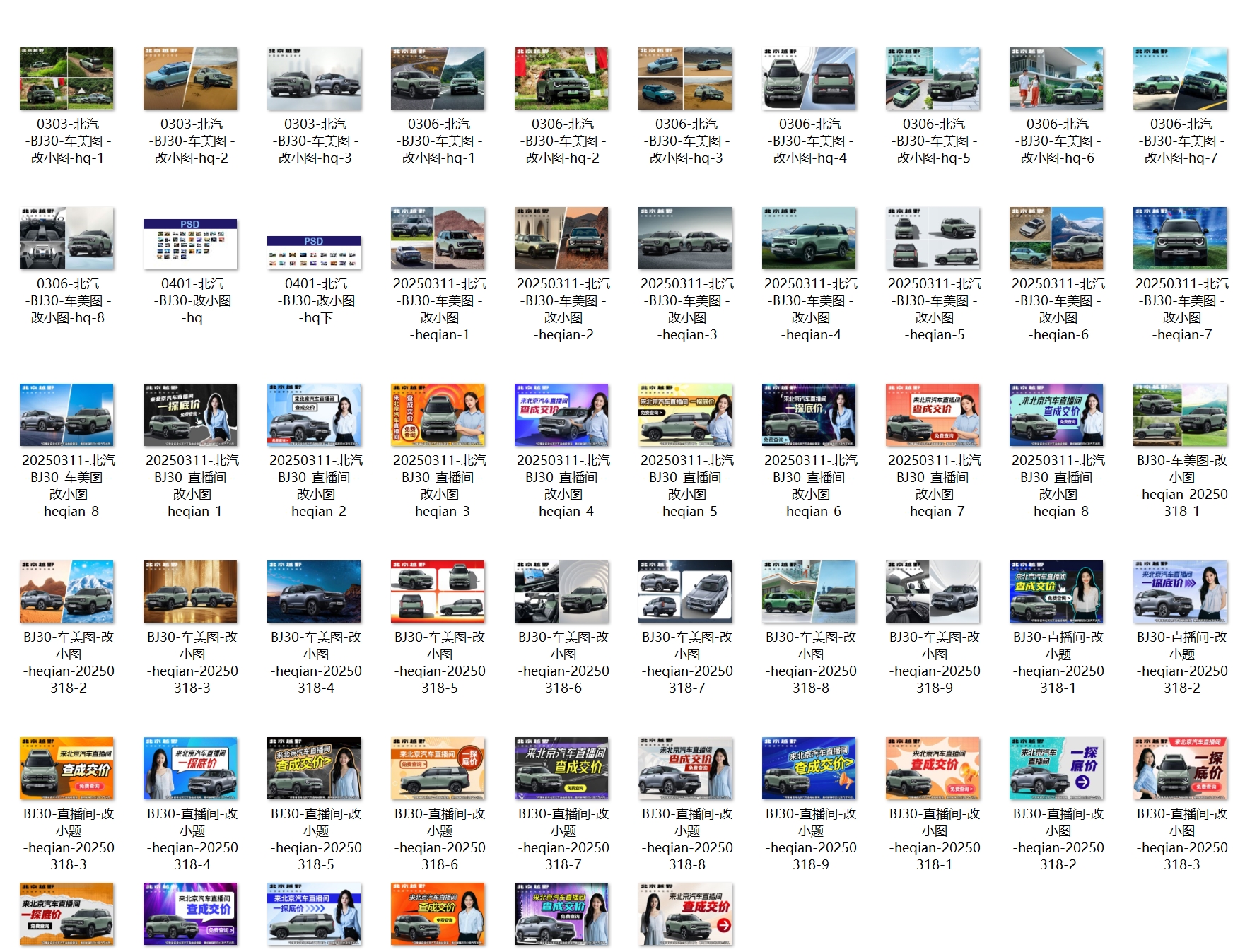Click file name 20250311-北汽-BJ30-直播间-改小图-heqian-8
This screenshot has width=1245, height=952.
click(1058, 486)
